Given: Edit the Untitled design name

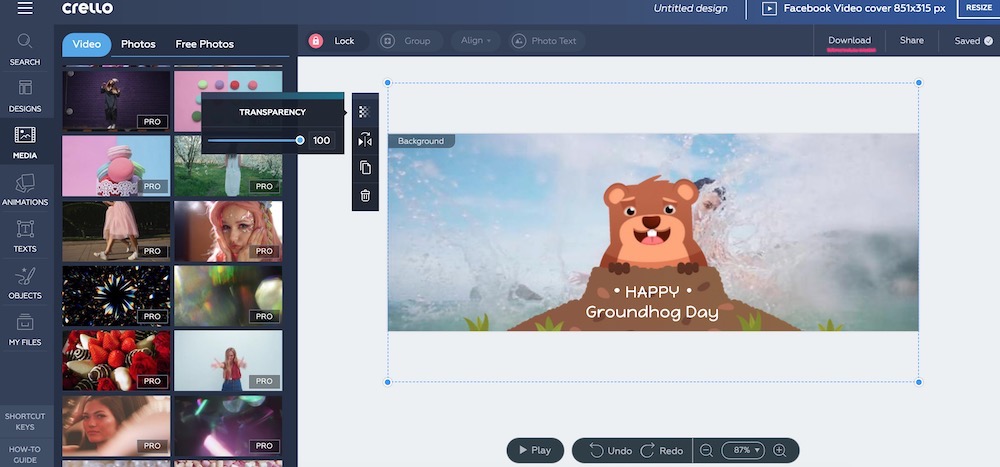Looking at the screenshot, I should pyautogui.click(x=690, y=8).
